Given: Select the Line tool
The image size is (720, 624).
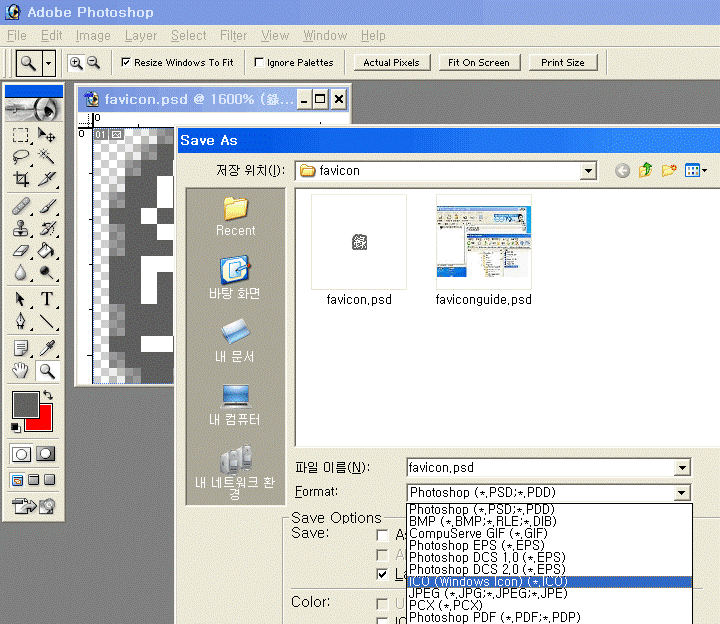Looking at the screenshot, I should (x=46, y=321).
